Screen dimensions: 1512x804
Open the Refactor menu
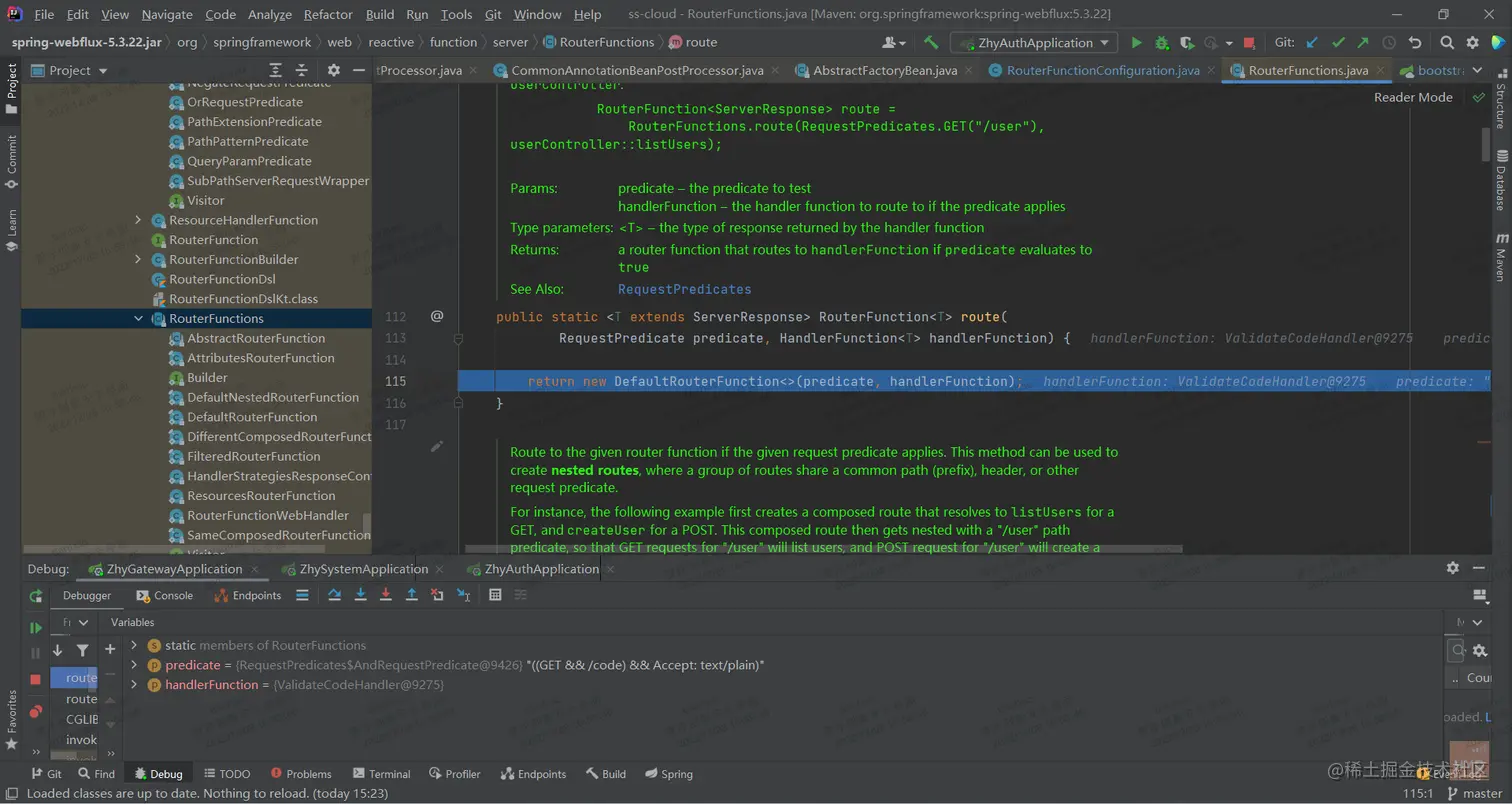point(328,14)
